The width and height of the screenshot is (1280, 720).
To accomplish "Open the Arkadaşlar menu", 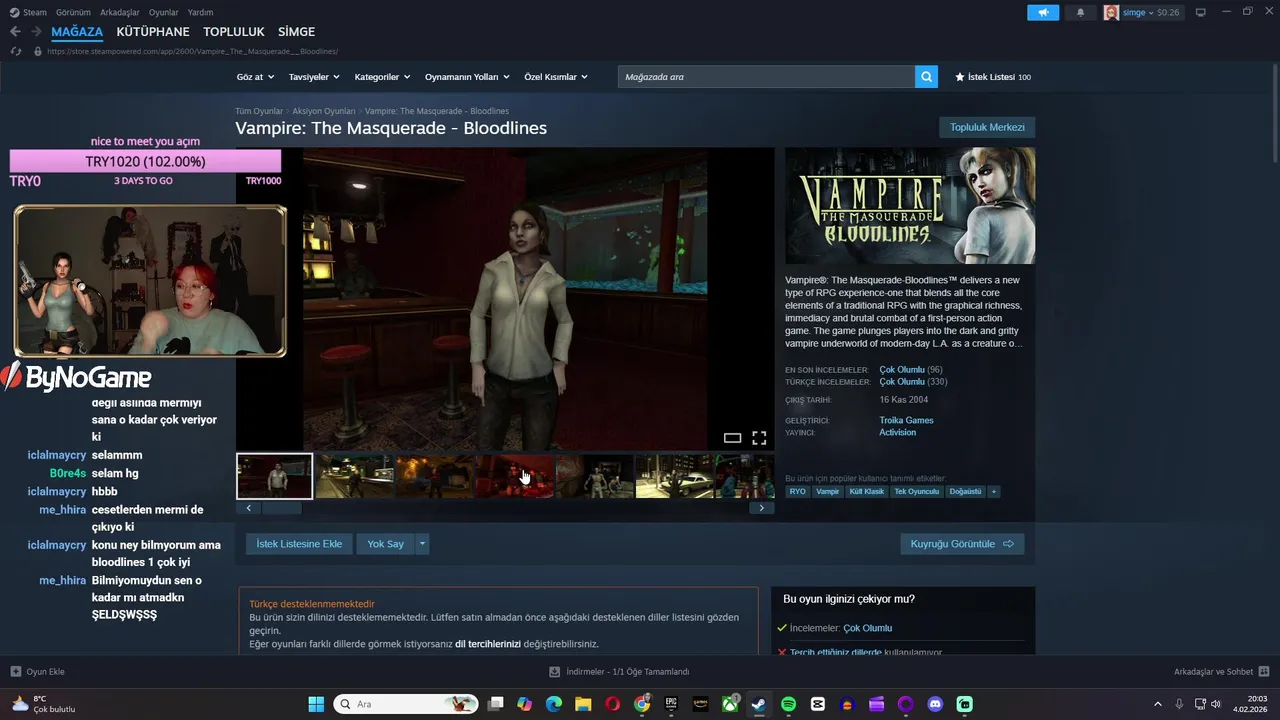I will pyautogui.click(x=120, y=12).
